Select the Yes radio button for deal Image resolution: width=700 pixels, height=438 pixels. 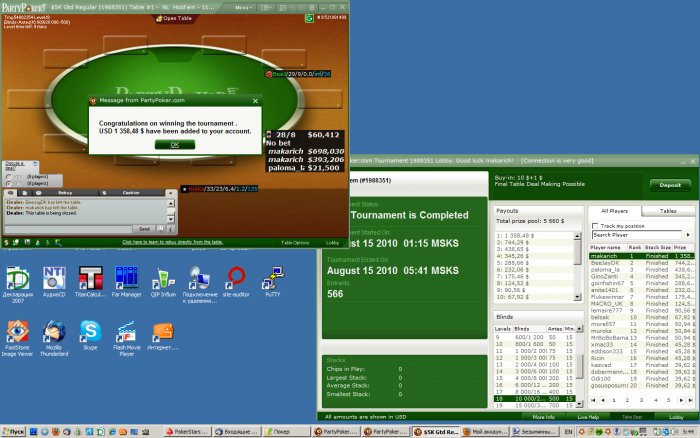tap(8, 177)
